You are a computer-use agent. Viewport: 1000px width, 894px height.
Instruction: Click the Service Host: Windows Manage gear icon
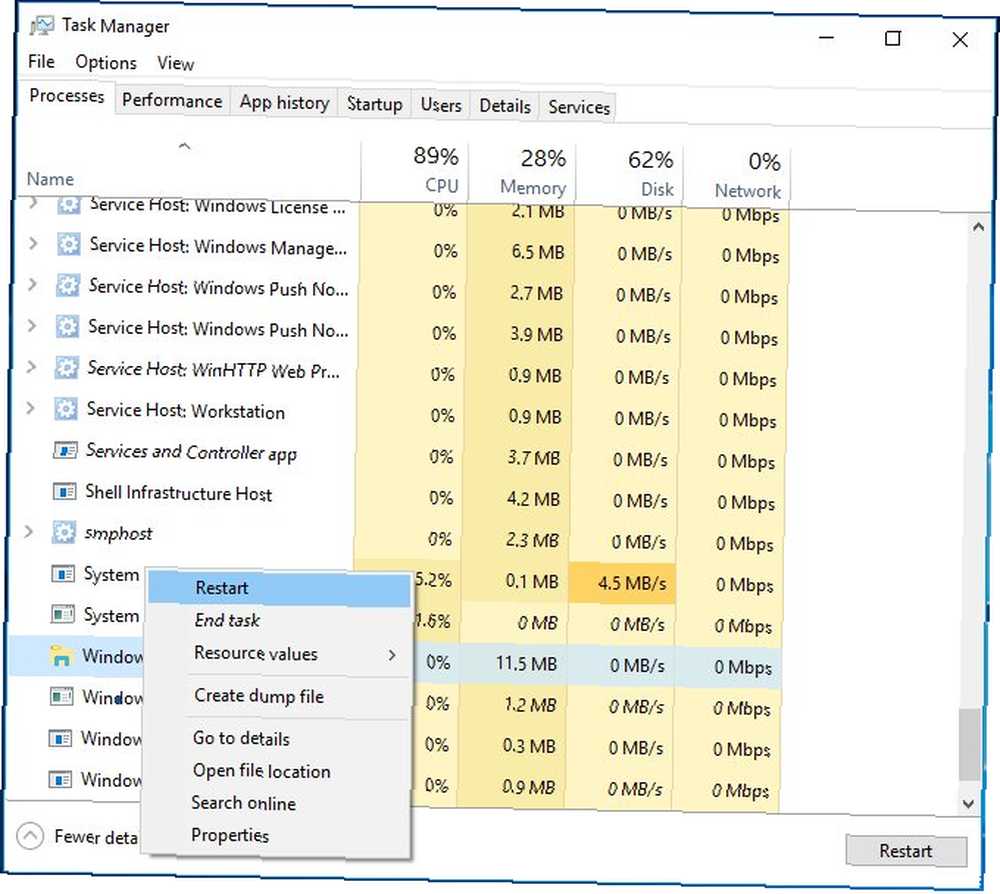(x=68, y=244)
